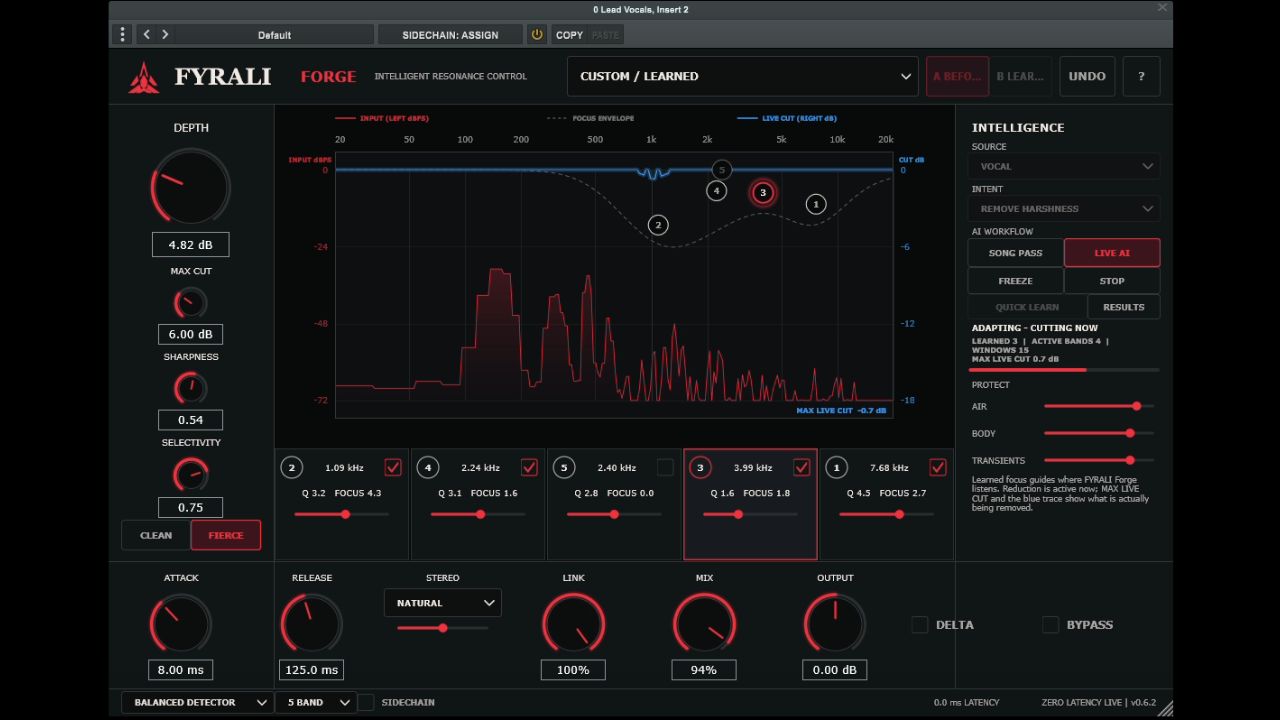Screen dimensions: 1280x720
Task: Switch to A/B slot A
Action: [x=957, y=76]
